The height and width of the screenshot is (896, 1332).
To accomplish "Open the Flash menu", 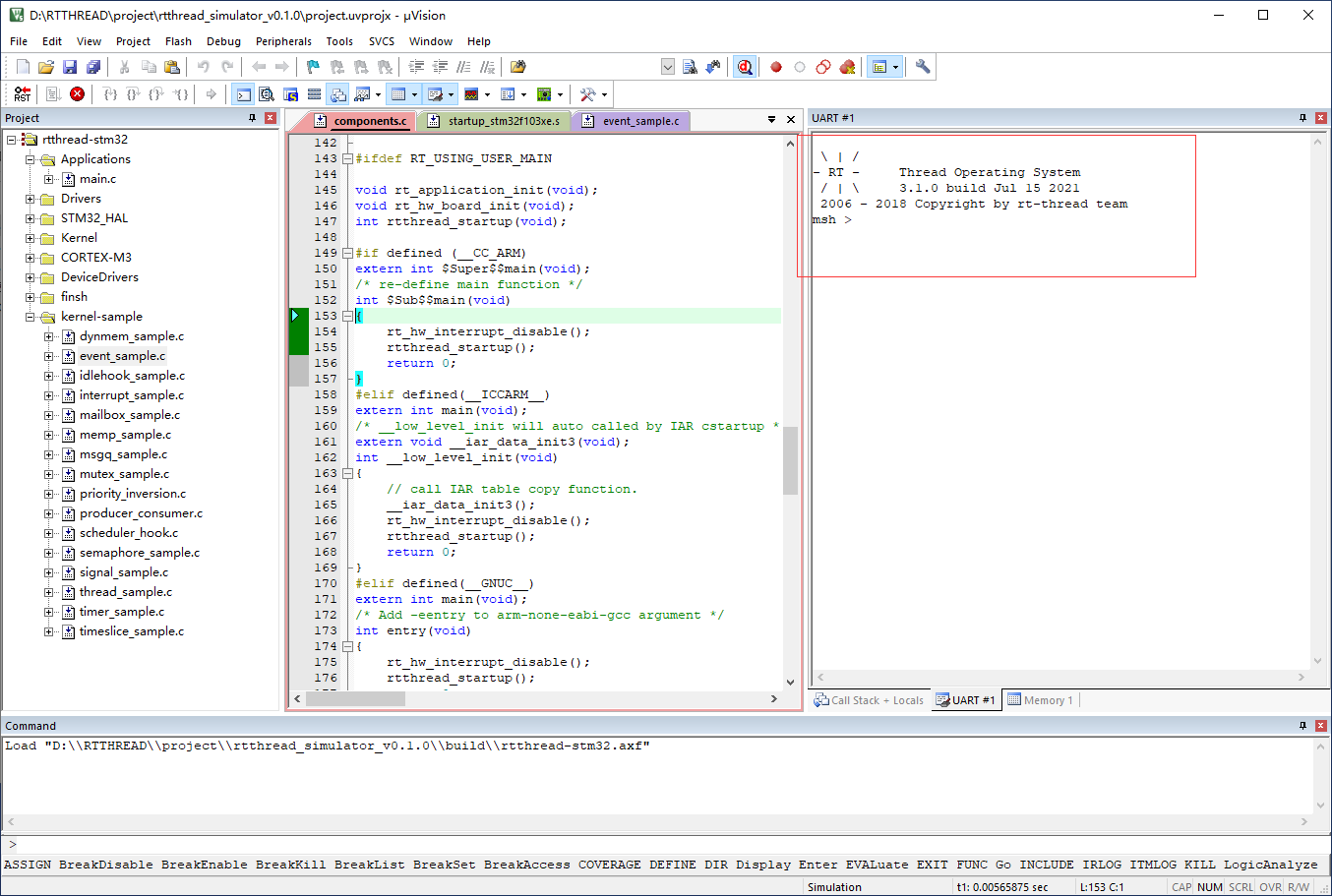I will tap(178, 41).
